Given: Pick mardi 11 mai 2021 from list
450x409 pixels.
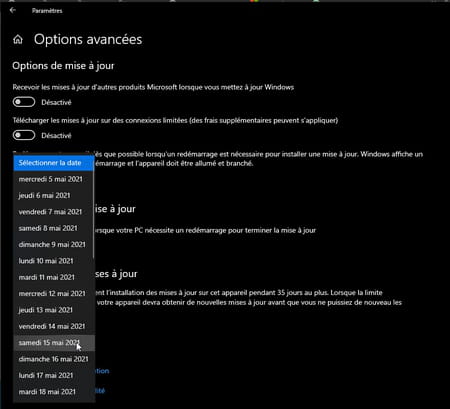Looking at the screenshot, I should pyautogui.click(x=53, y=277).
